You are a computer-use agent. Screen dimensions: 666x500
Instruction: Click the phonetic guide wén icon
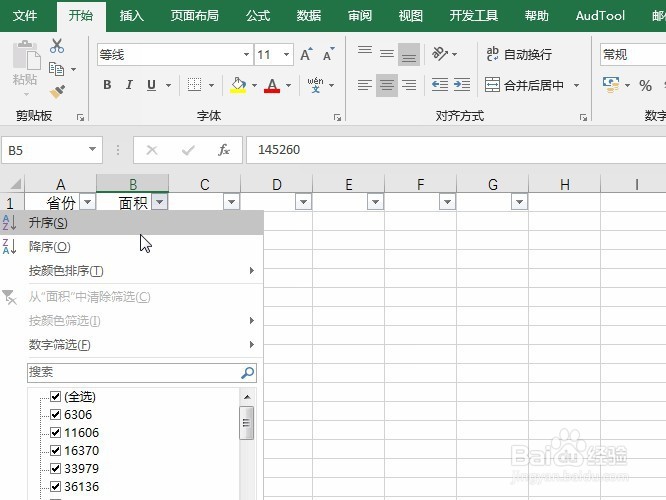(x=315, y=85)
